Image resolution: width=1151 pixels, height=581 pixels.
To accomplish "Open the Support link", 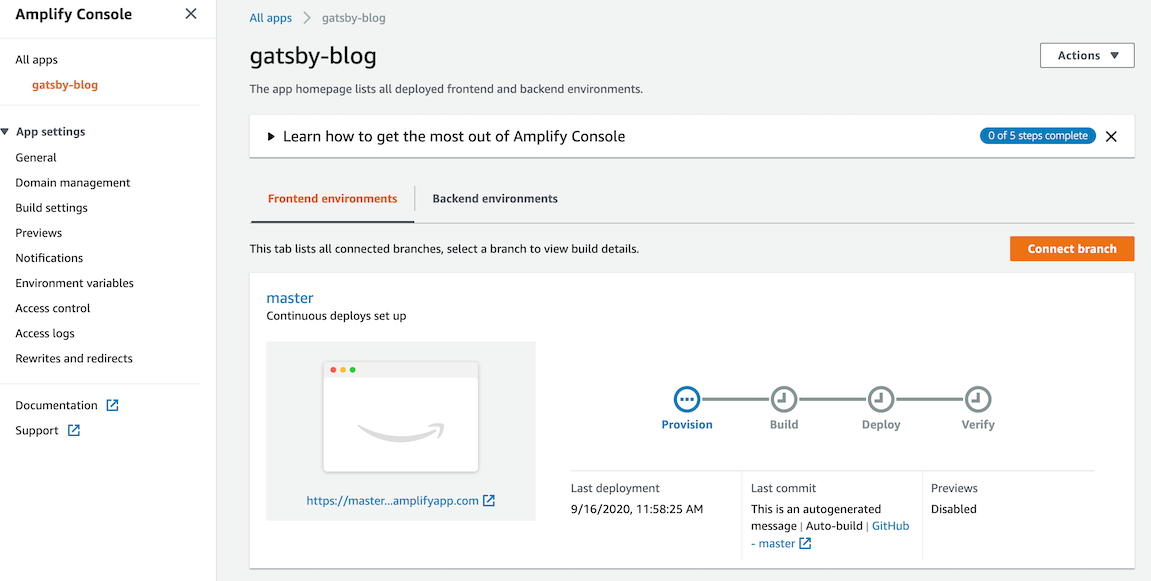I will click(x=37, y=430).
